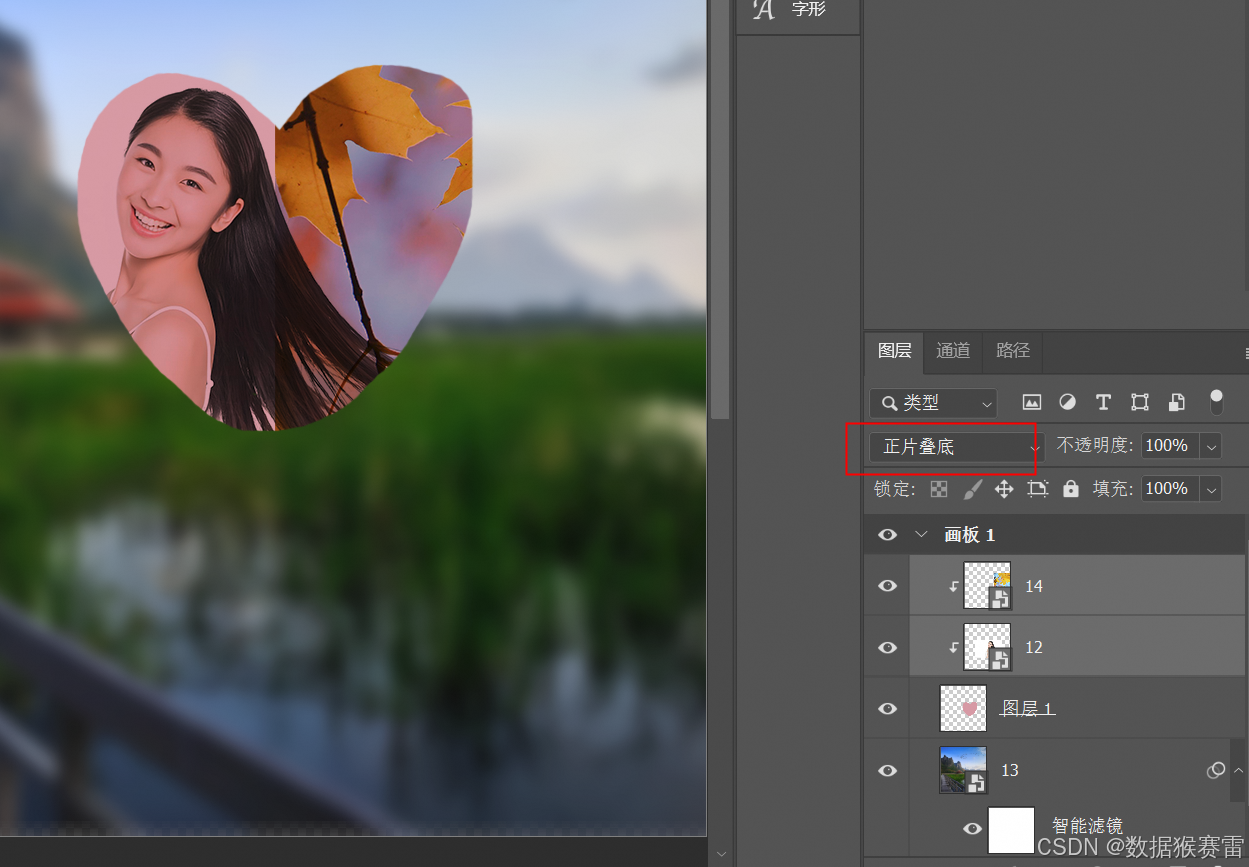Hide layer 12 with its eye icon

click(x=887, y=647)
